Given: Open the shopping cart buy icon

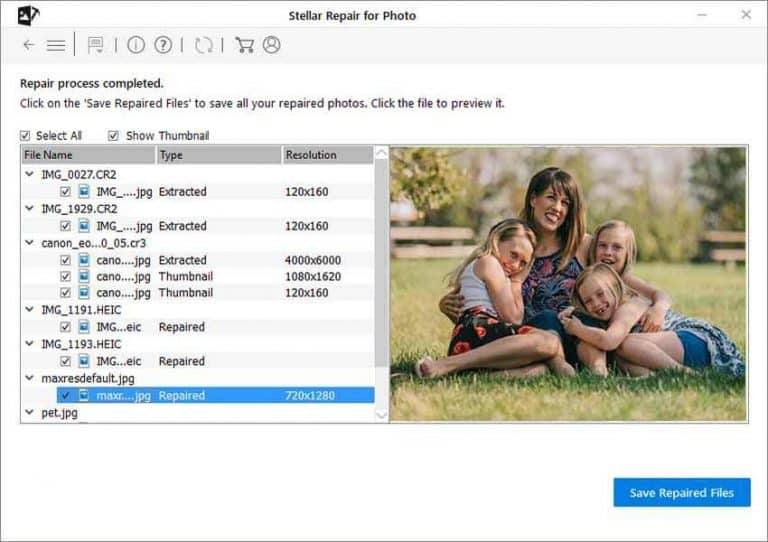Looking at the screenshot, I should pyautogui.click(x=244, y=45).
